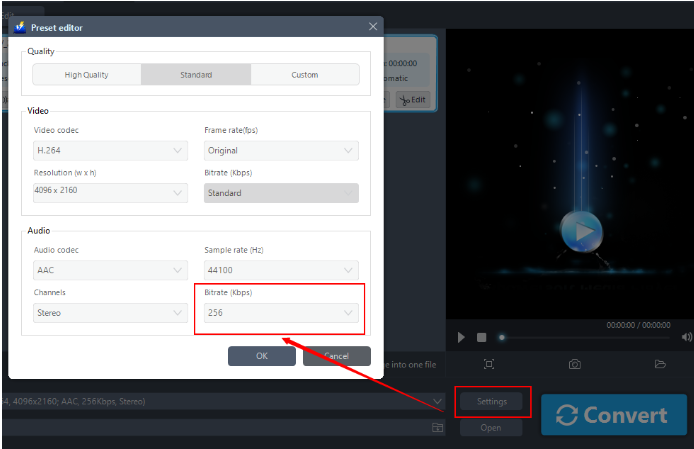Open the Resolution 4096 x 2160 dropdown
This screenshot has height=449, width=694.
coord(110,193)
